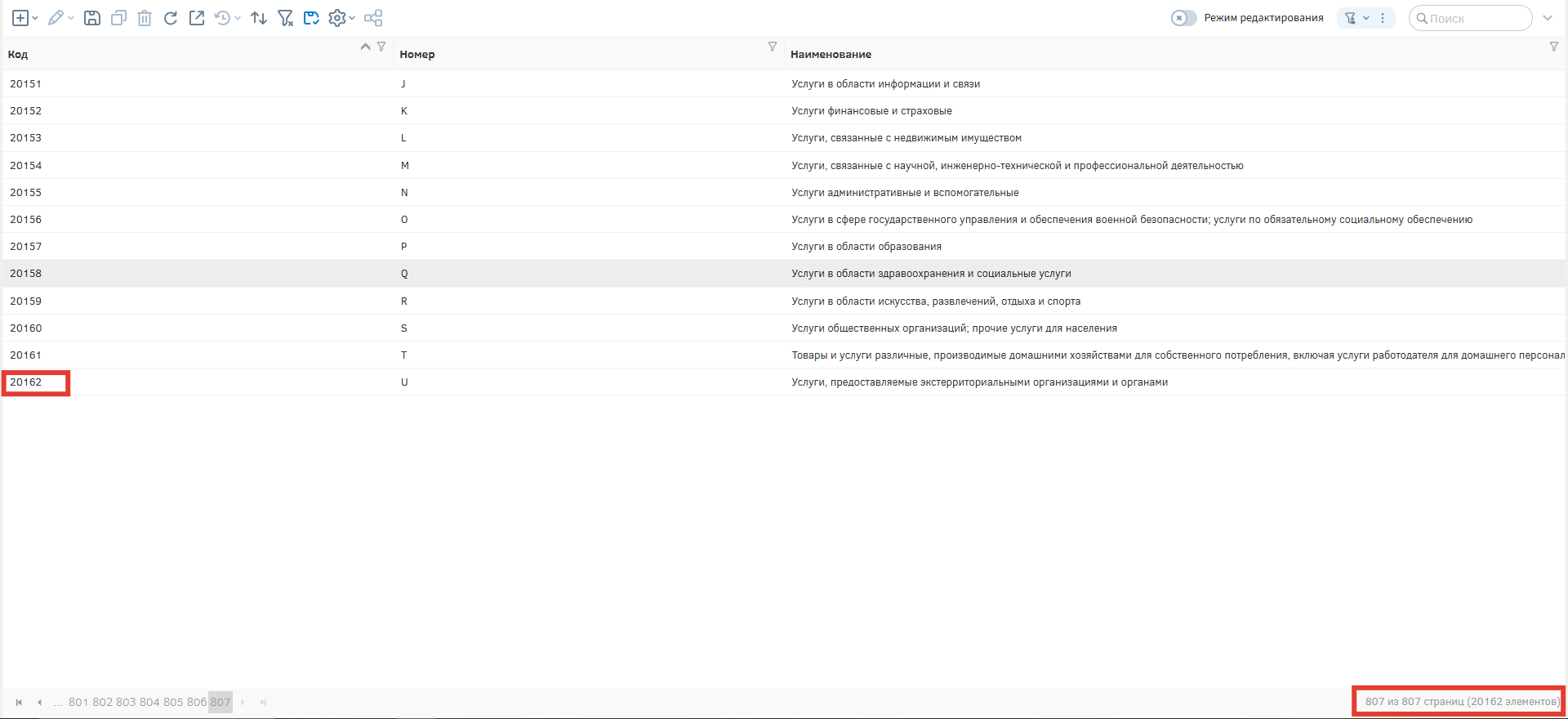Click the clear filter funnel icon
The width and height of the screenshot is (1568, 719).
coord(285,18)
